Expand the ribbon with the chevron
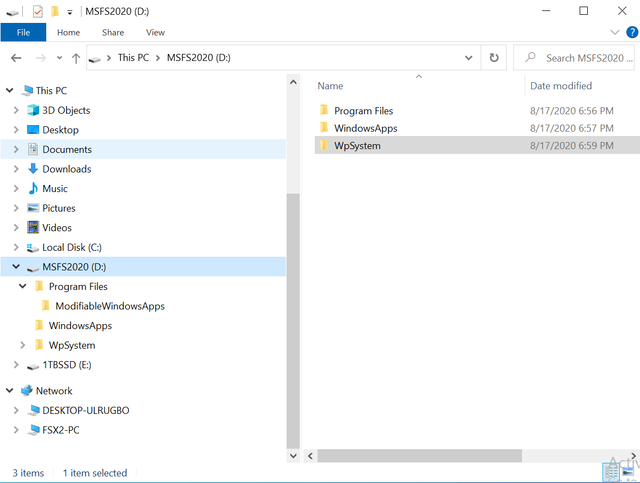 click(614, 32)
